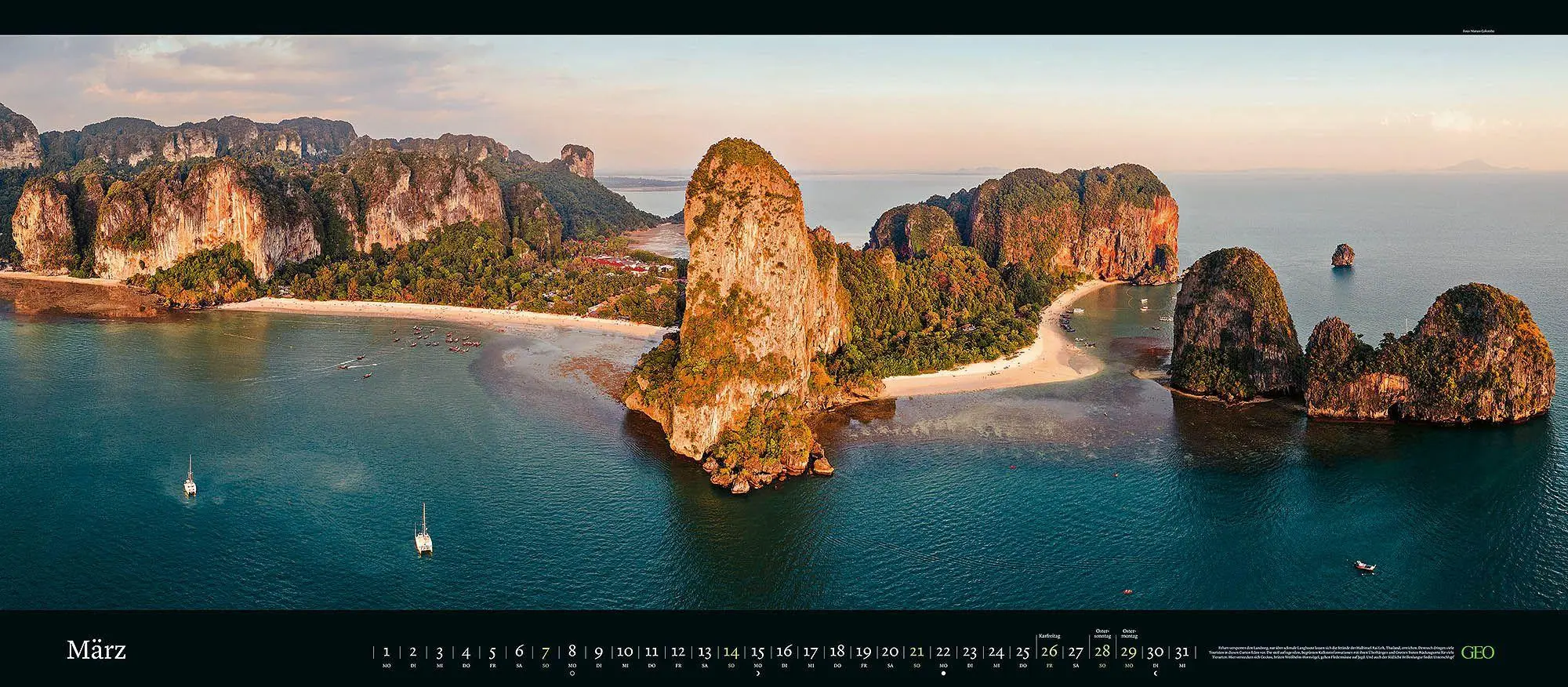Screen dimensions: 1568x687
Task: Click the green GEO logo
Action: pos(1478,652)
